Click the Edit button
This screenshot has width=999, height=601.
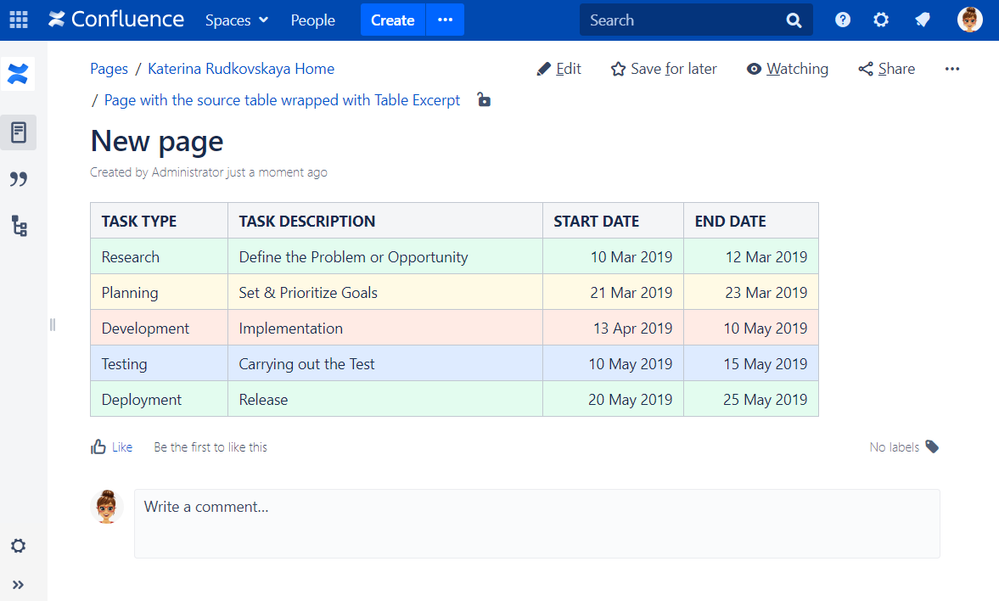pos(559,69)
